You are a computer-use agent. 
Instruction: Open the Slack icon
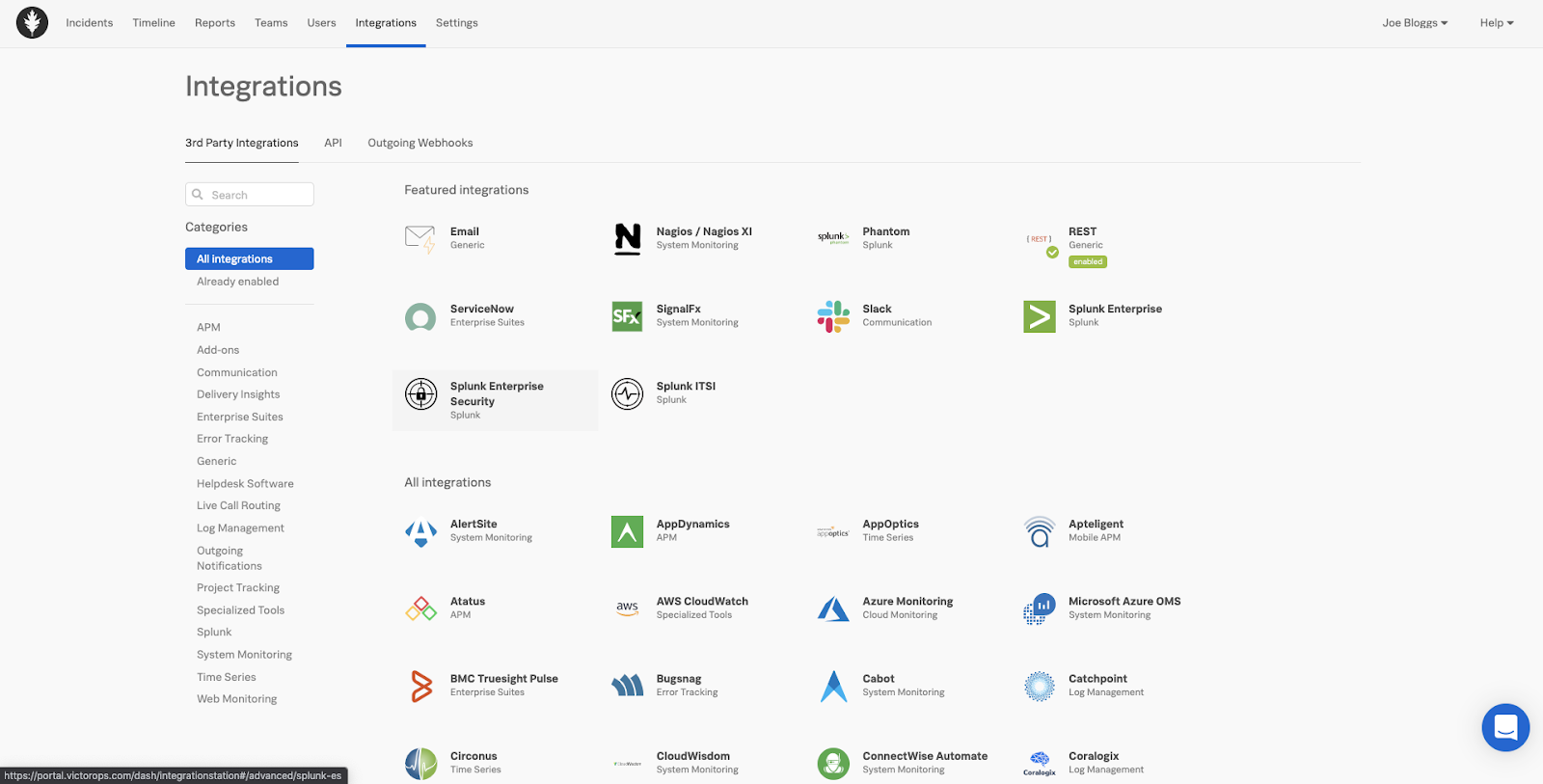833,316
